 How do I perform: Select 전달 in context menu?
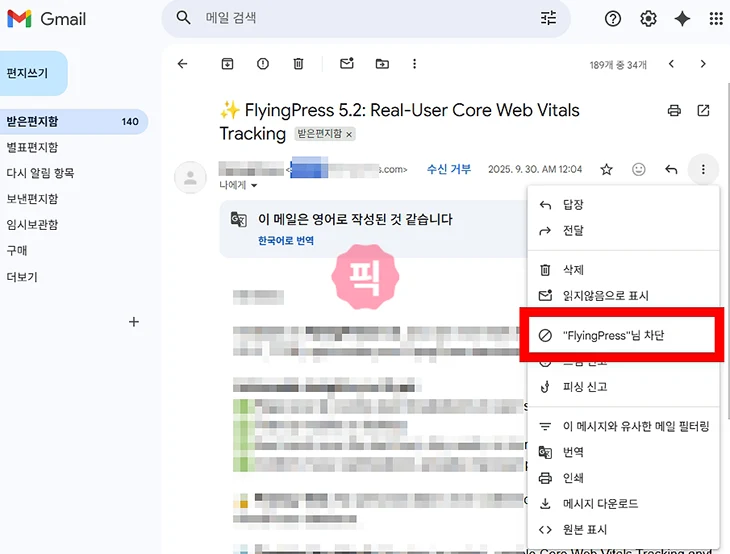pyautogui.click(x=623, y=230)
